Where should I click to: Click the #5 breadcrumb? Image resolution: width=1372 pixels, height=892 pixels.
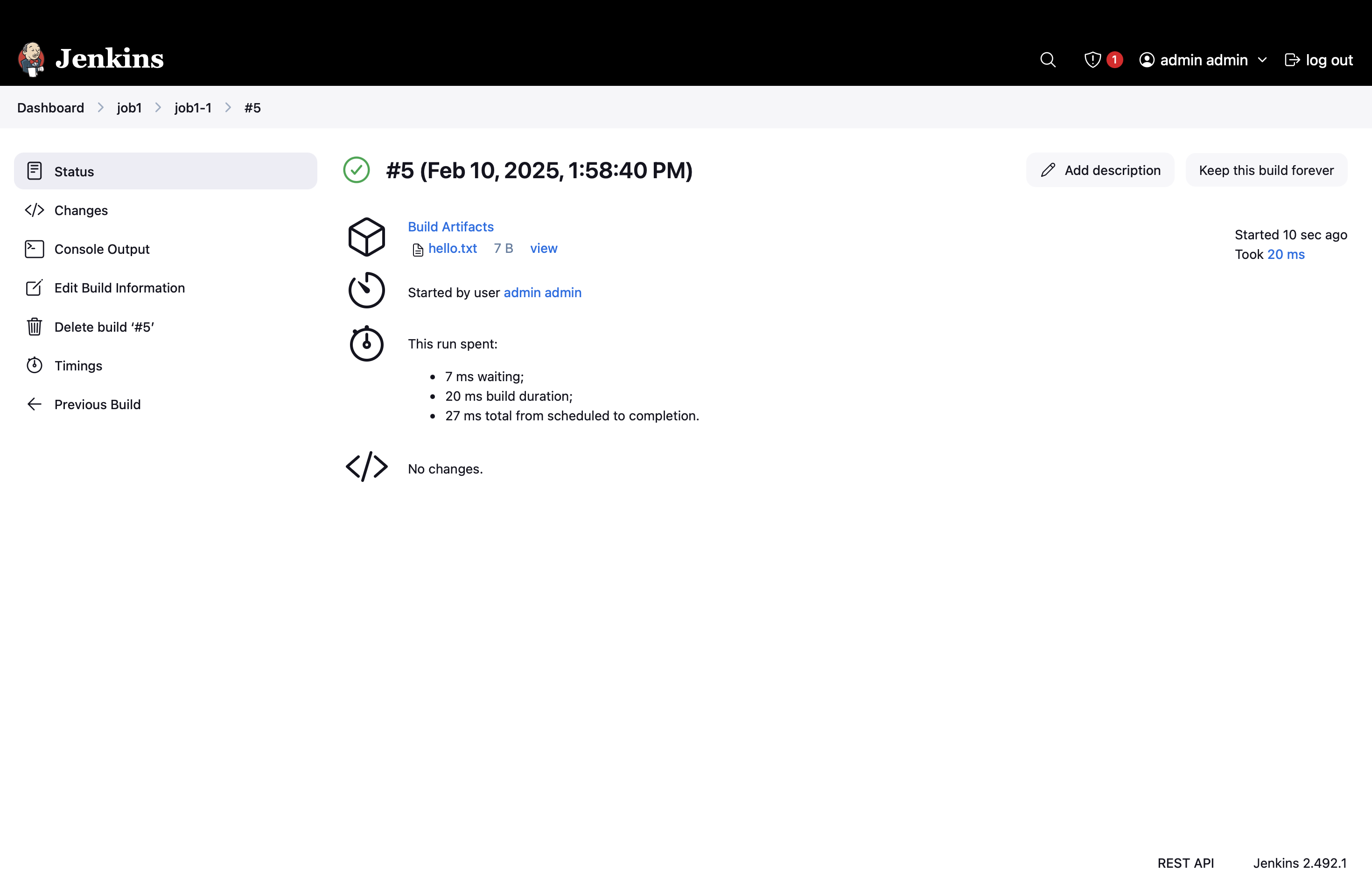click(252, 108)
